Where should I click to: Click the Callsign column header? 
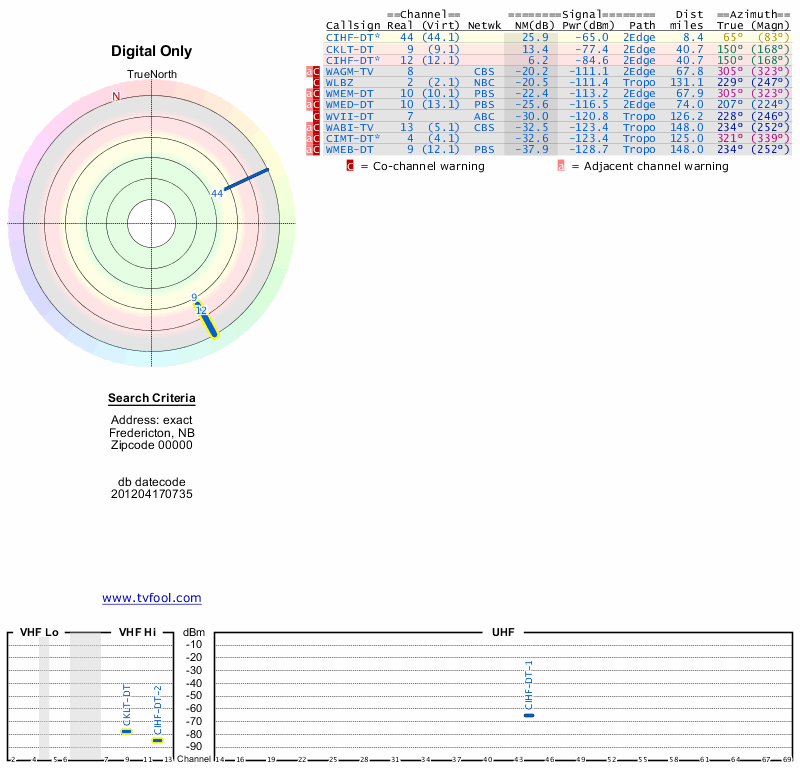click(x=353, y=25)
